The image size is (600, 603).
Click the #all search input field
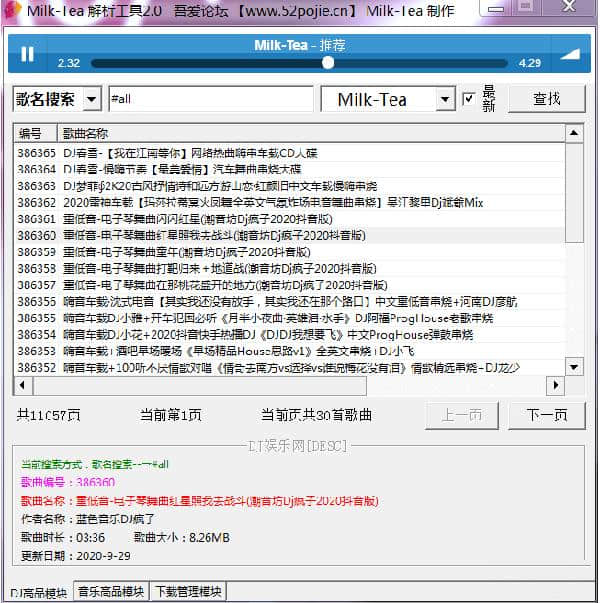[211, 99]
